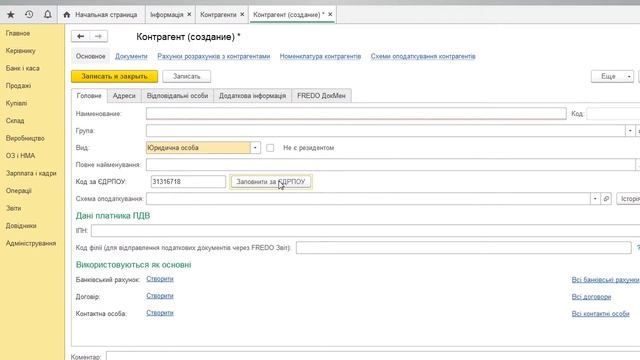Open the favorites star icon
The image size is (640, 360).
coord(11,15)
